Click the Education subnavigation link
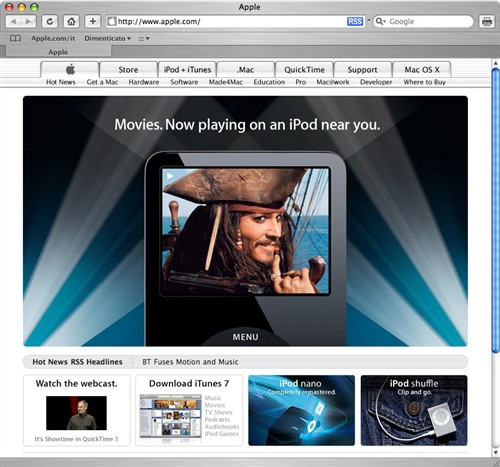The height and width of the screenshot is (467, 500). [269, 82]
